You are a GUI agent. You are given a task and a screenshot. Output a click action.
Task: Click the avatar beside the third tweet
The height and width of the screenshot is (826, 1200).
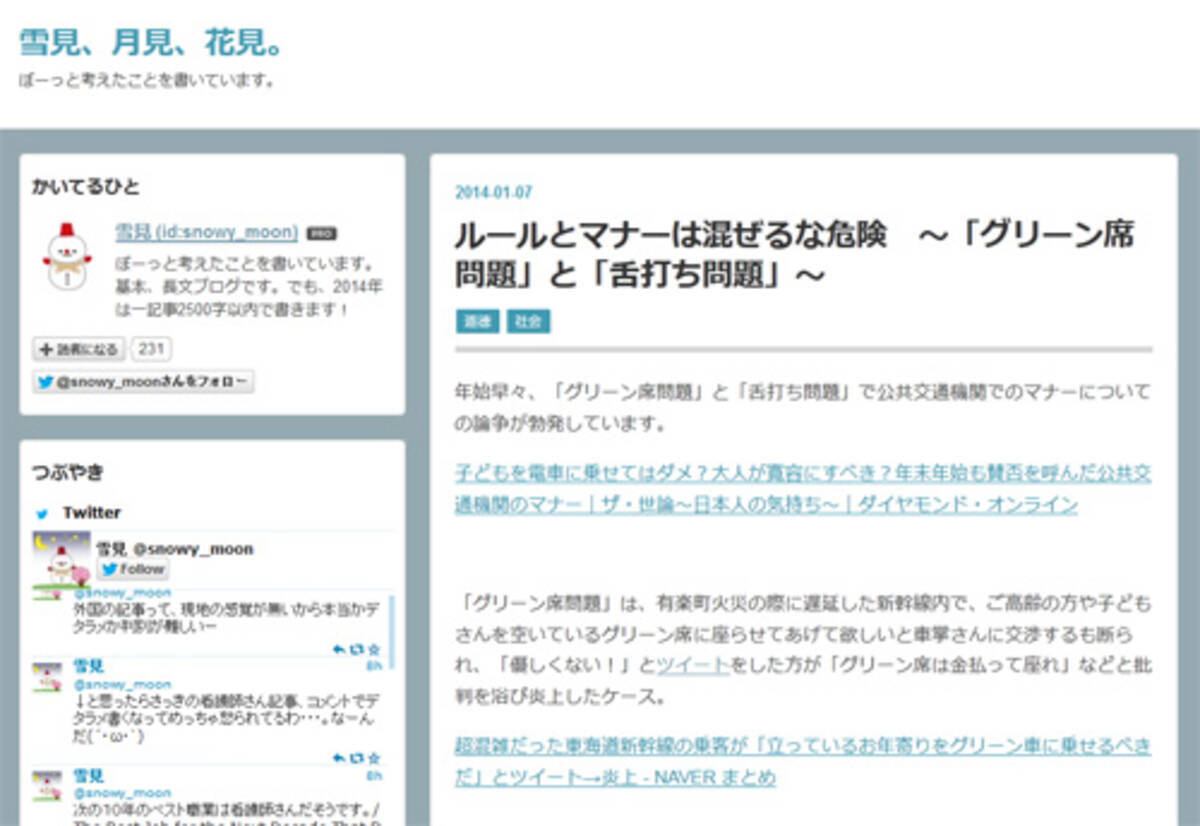tap(47, 787)
